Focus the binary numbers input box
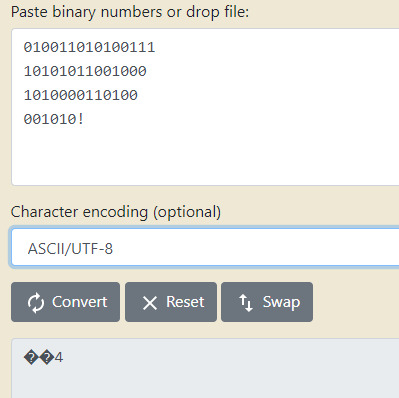Image resolution: width=399 pixels, height=398 pixels. coord(205,107)
